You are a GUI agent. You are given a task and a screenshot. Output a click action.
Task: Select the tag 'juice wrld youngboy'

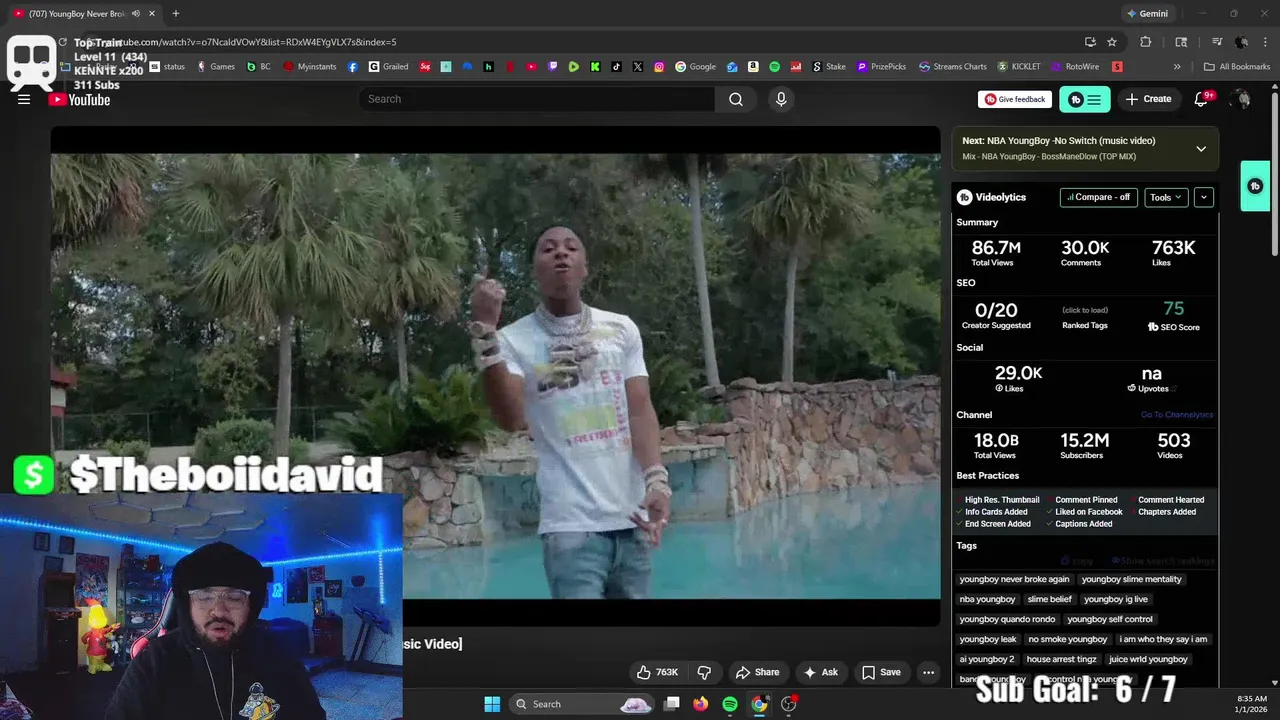[x=1148, y=659]
